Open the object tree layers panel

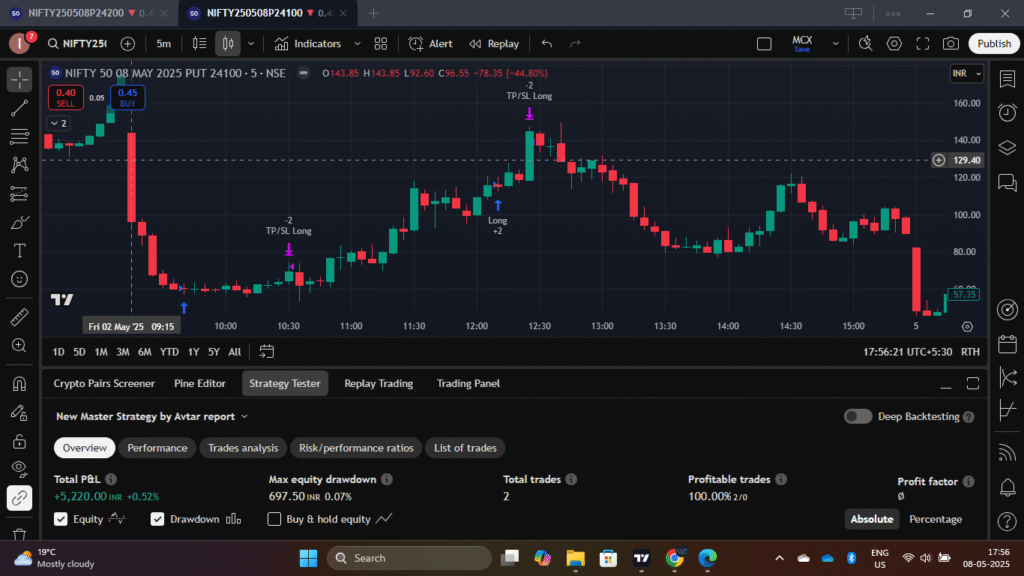click(x=1007, y=148)
